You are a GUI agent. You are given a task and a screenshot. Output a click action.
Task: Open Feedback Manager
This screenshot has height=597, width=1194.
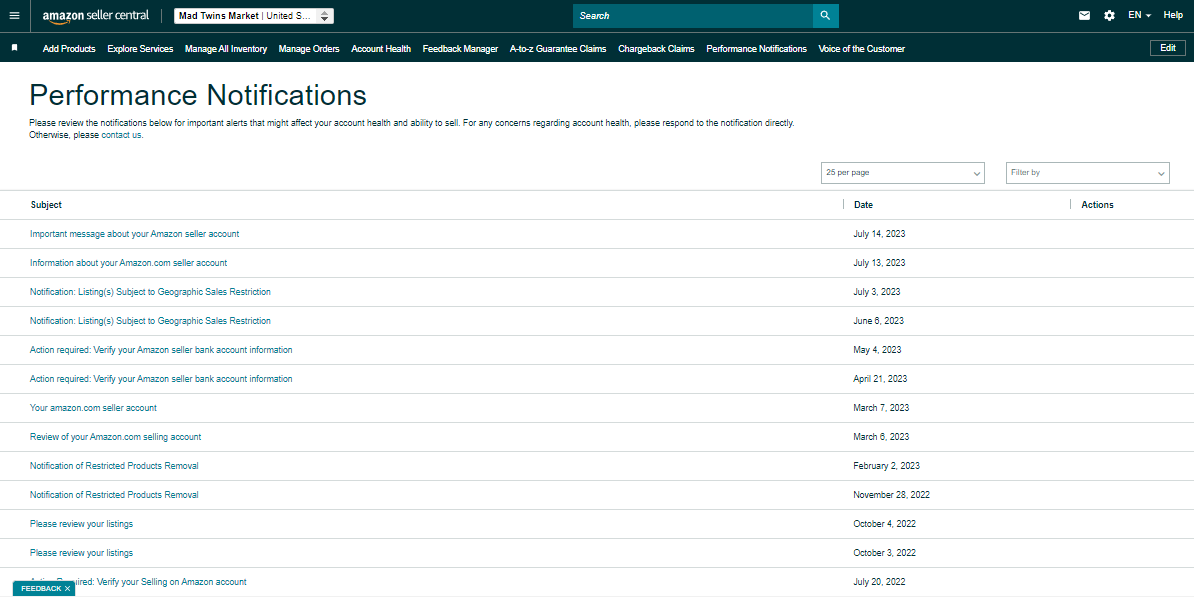click(x=460, y=49)
